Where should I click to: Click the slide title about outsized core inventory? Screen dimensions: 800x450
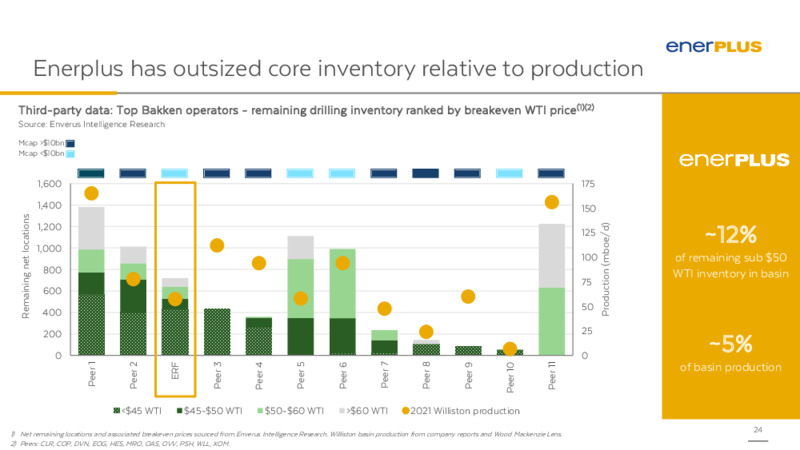pos(338,68)
